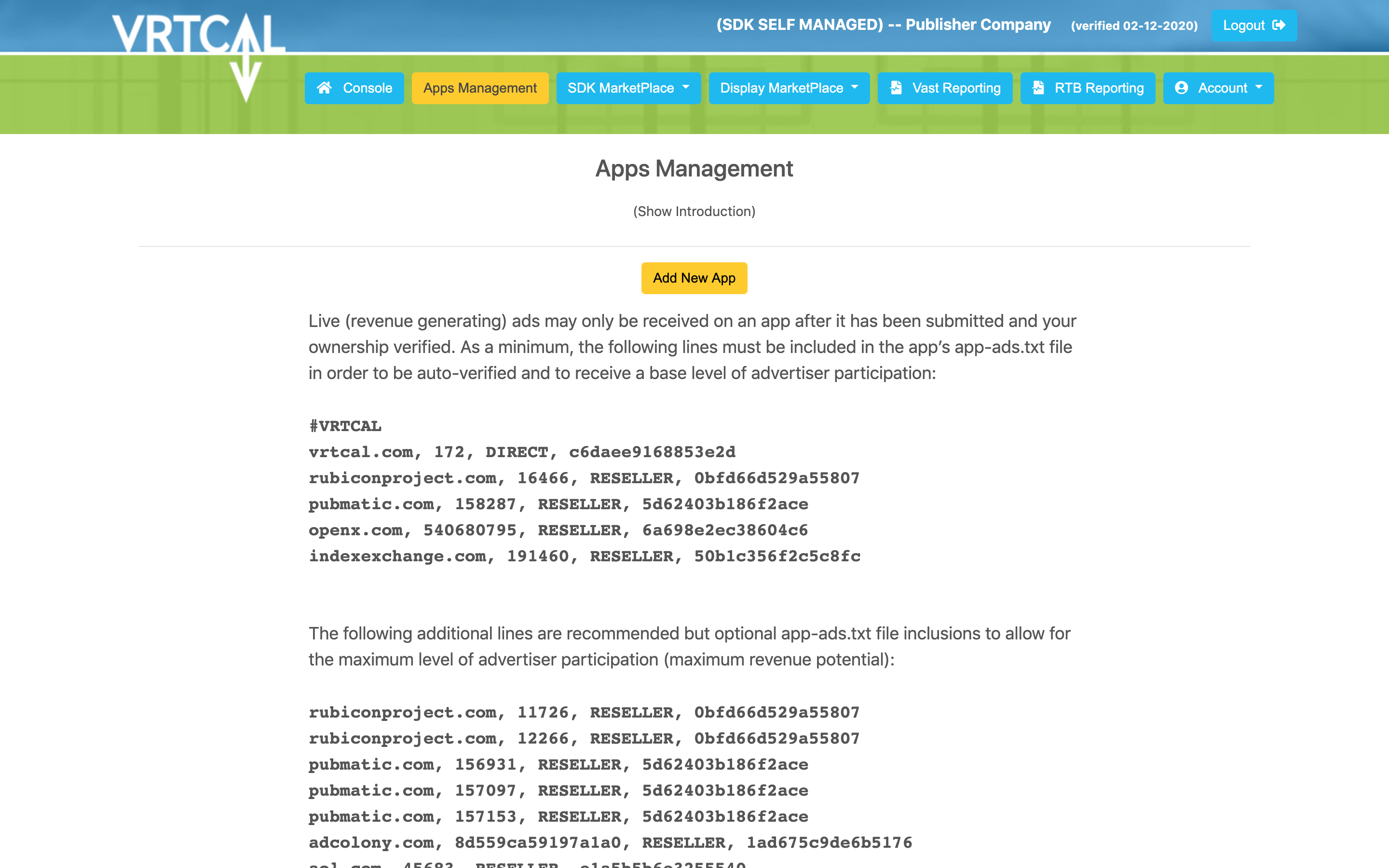Open the Account dropdown caret
The height and width of the screenshot is (868, 1389).
tap(1259, 87)
